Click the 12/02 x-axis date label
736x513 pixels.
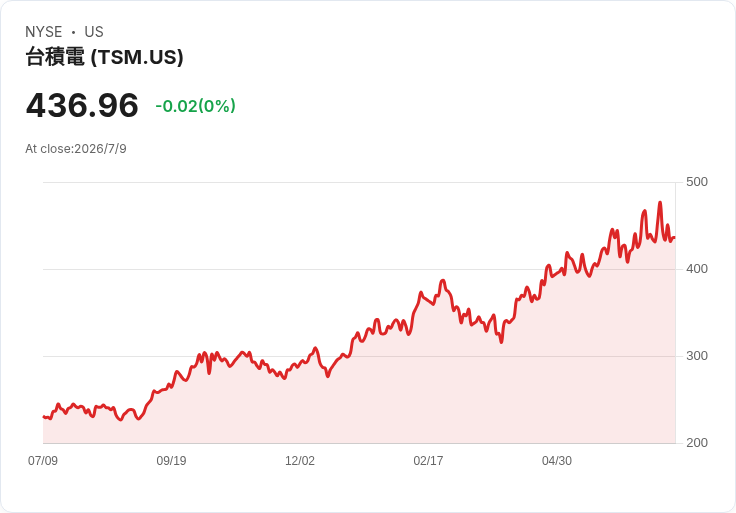tap(299, 461)
